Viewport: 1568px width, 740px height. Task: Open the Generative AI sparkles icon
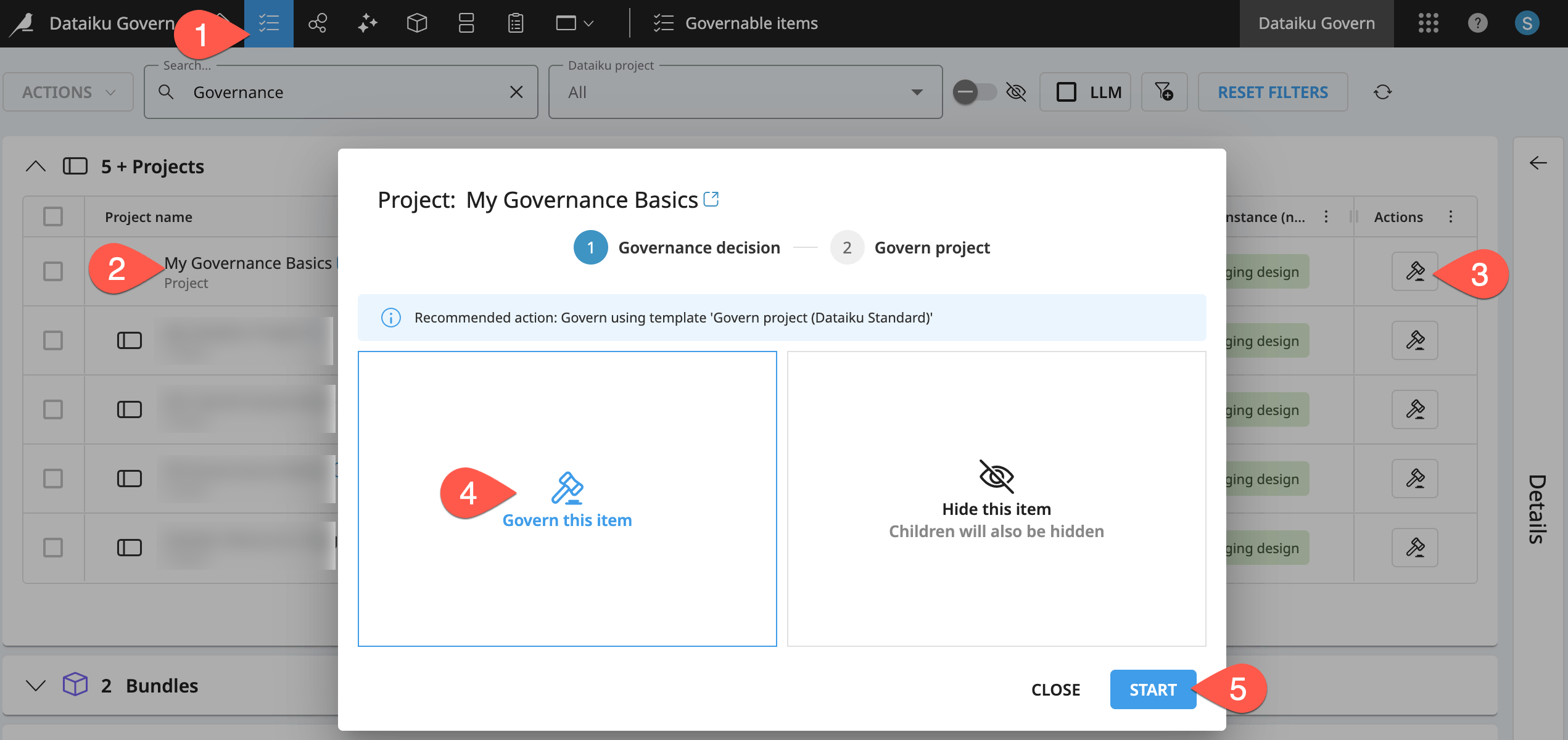click(x=368, y=23)
